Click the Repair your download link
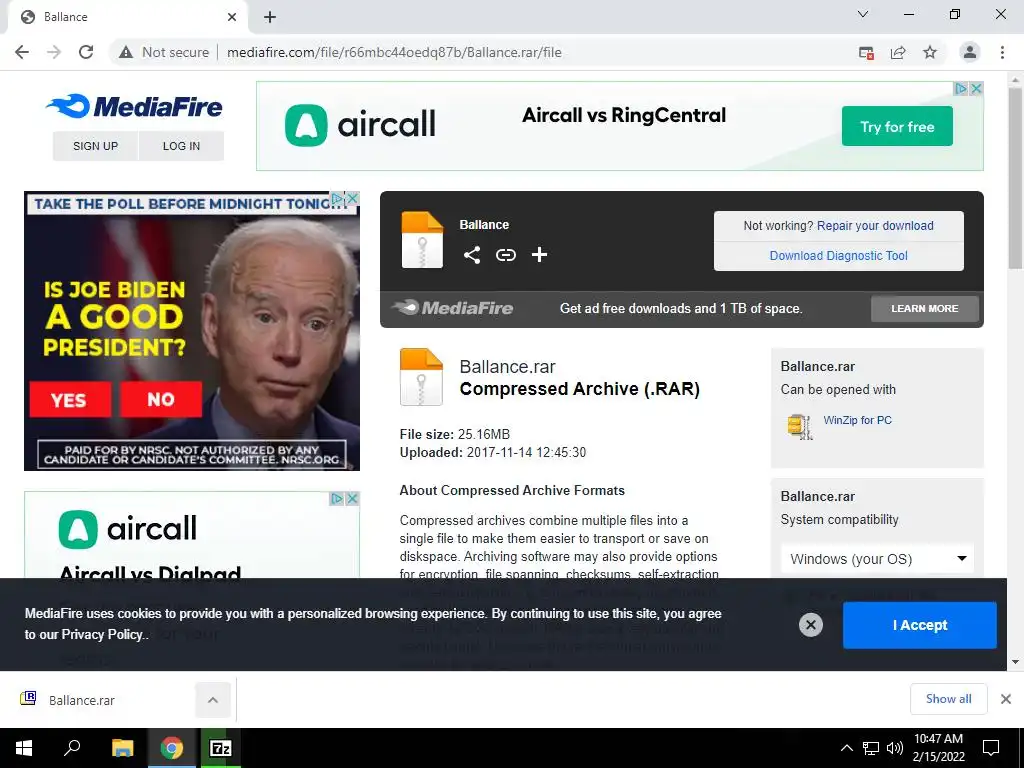This screenshot has width=1024, height=768. click(875, 225)
